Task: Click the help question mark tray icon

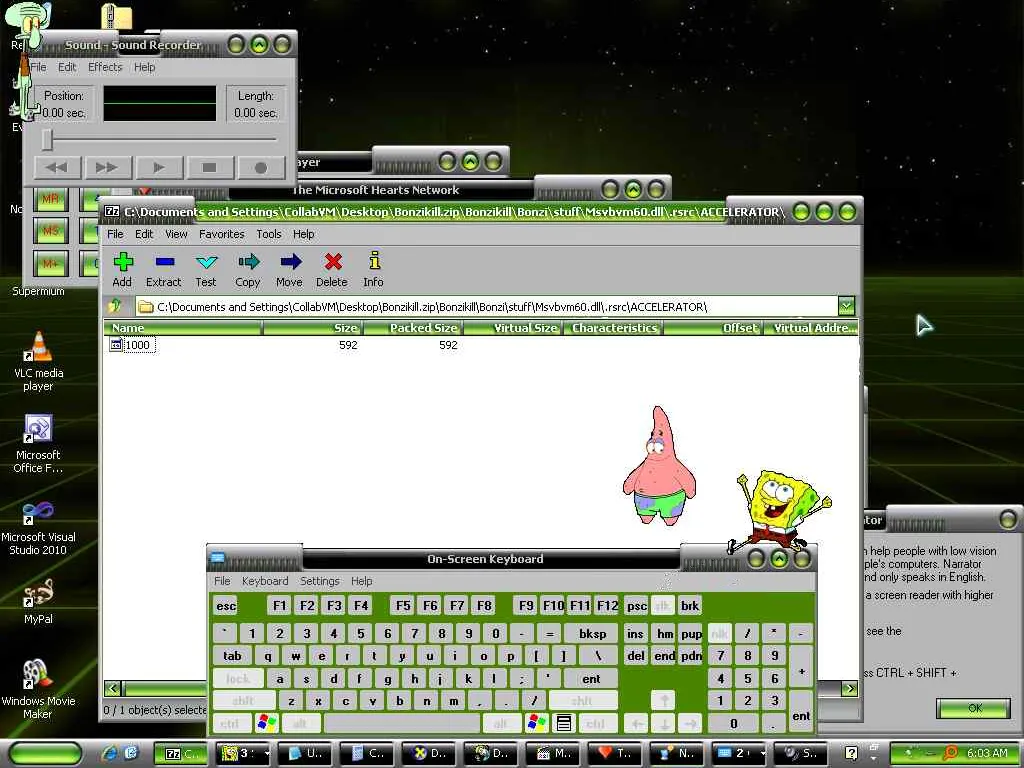Action: coord(851,753)
